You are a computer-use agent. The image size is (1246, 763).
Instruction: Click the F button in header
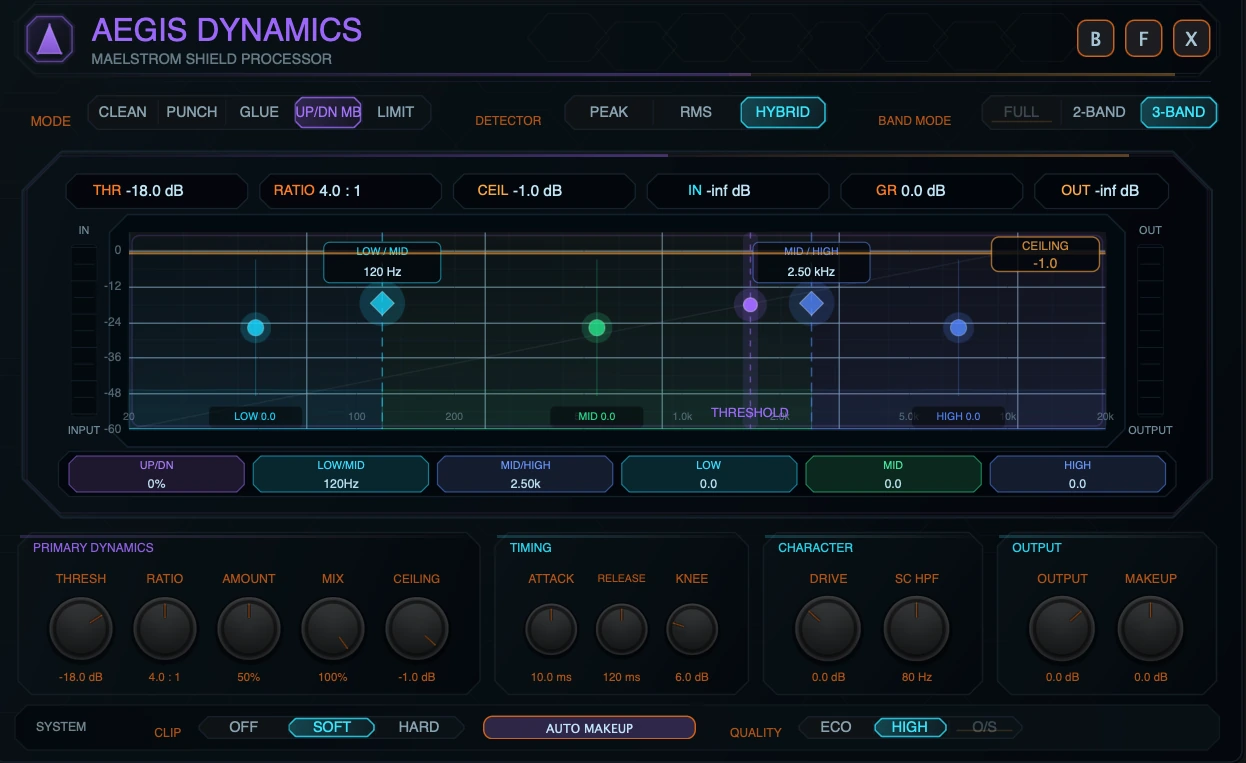(1143, 39)
